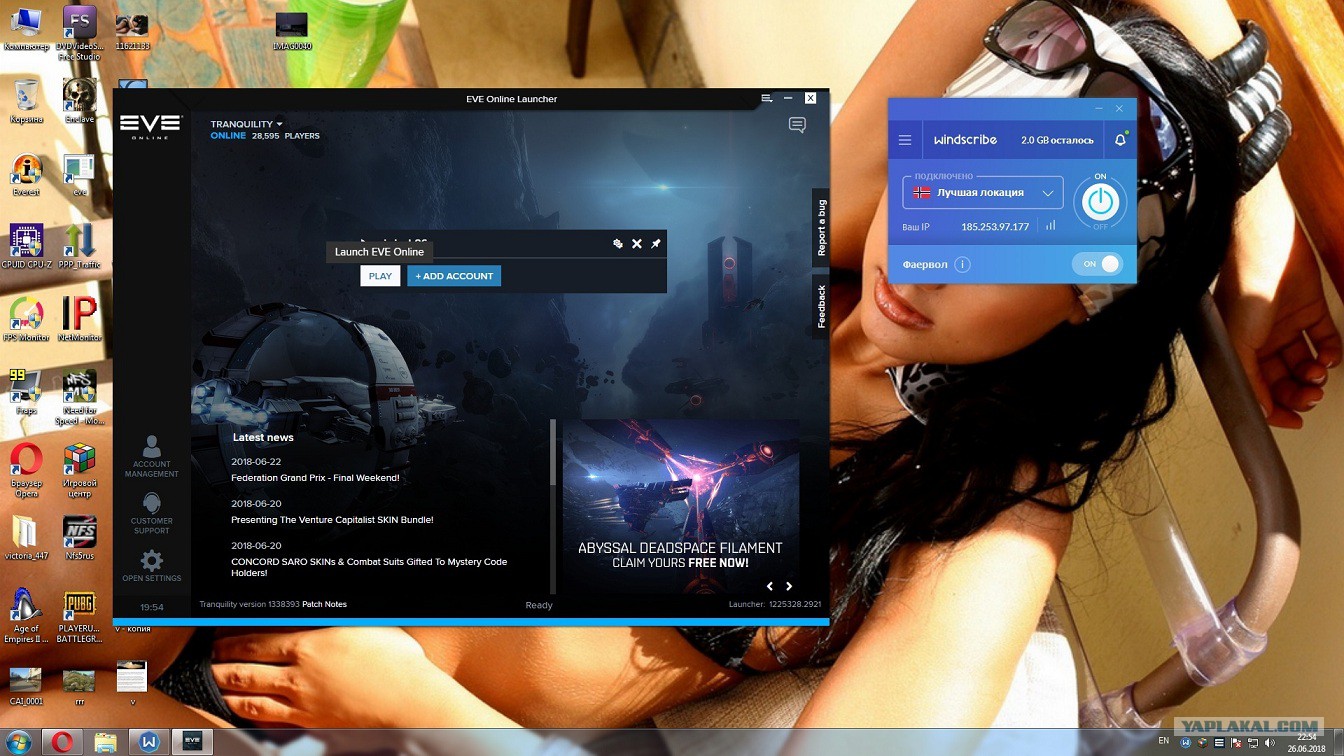Viewport: 1344px width, 756px height.
Task: Select the victoria_447 folder on desktop
Action: click(26, 539)
